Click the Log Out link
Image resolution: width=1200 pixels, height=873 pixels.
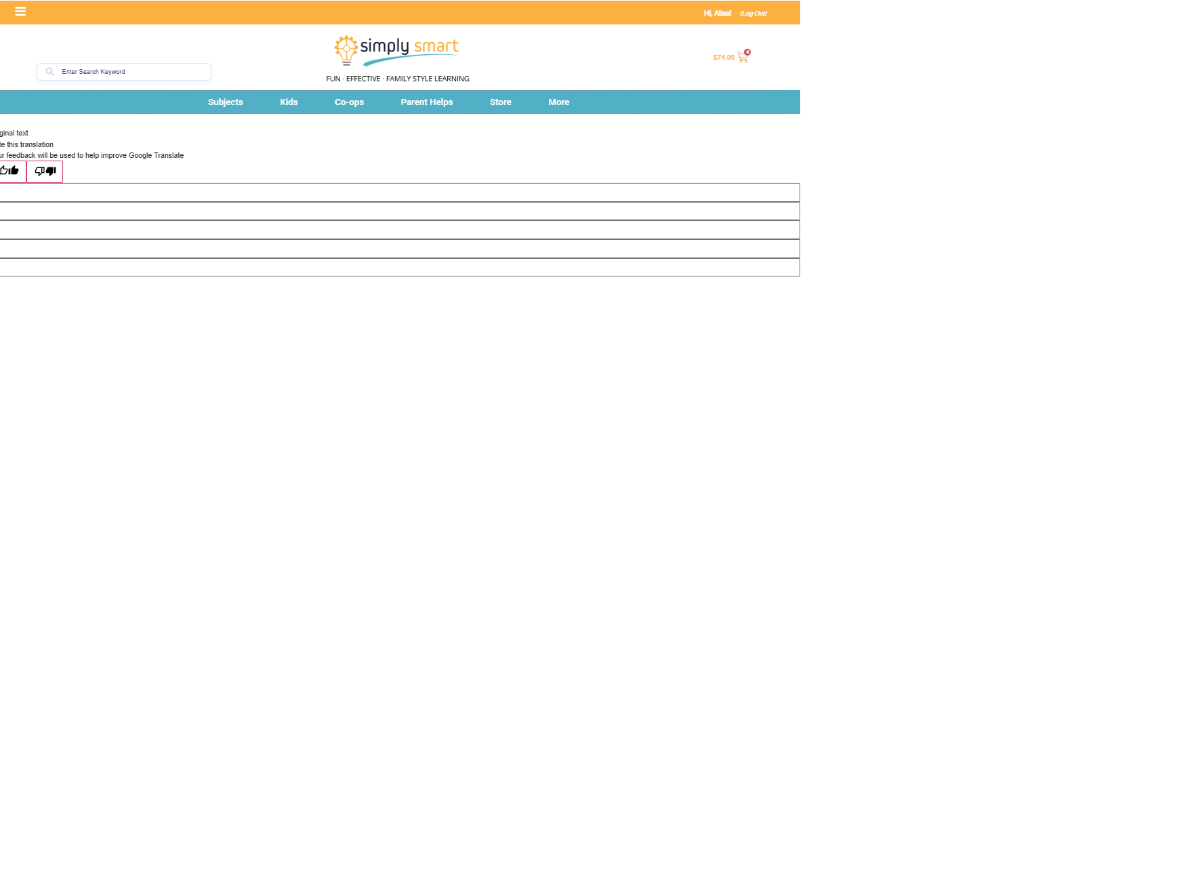pyautogui.click(x=753, y=13)
